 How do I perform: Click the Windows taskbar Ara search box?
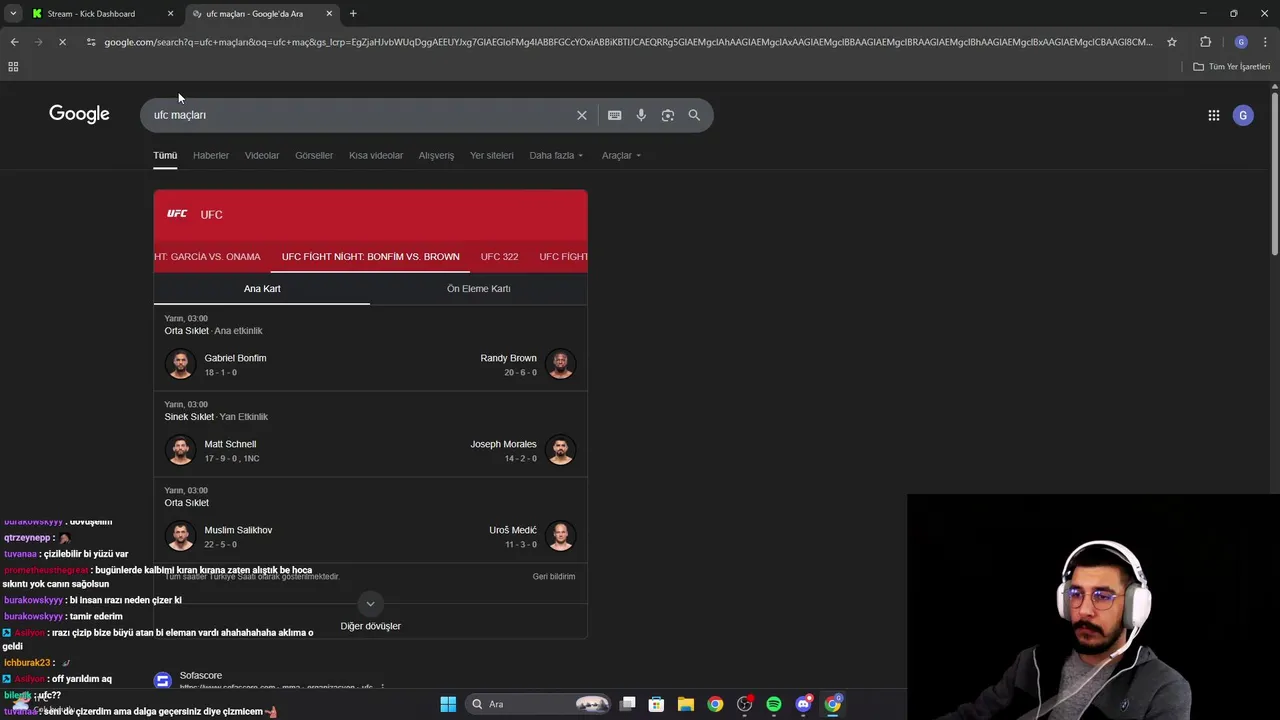click(x=540, y=704)
